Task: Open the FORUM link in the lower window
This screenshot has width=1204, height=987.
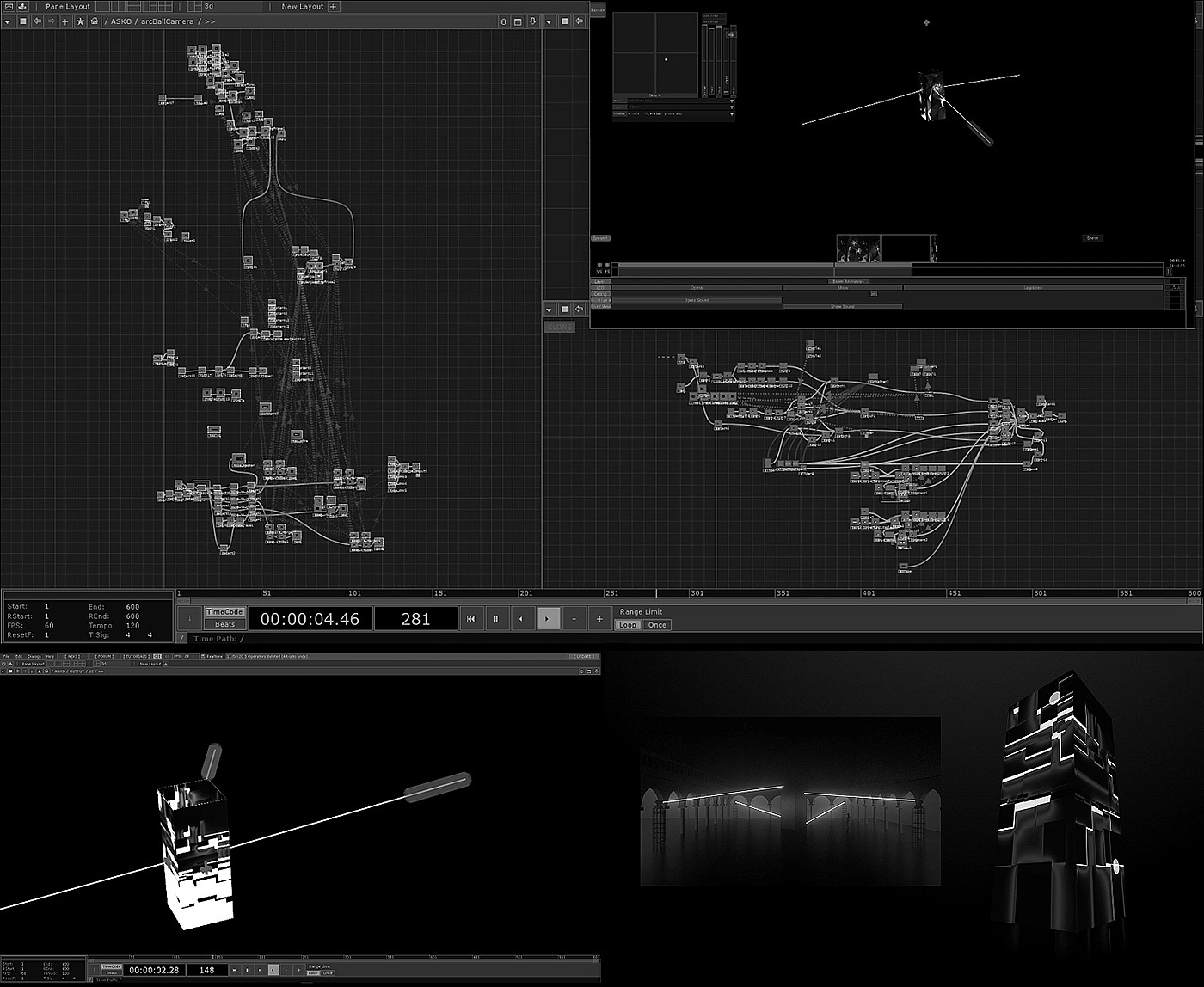Action: click(x=104, y=656)
